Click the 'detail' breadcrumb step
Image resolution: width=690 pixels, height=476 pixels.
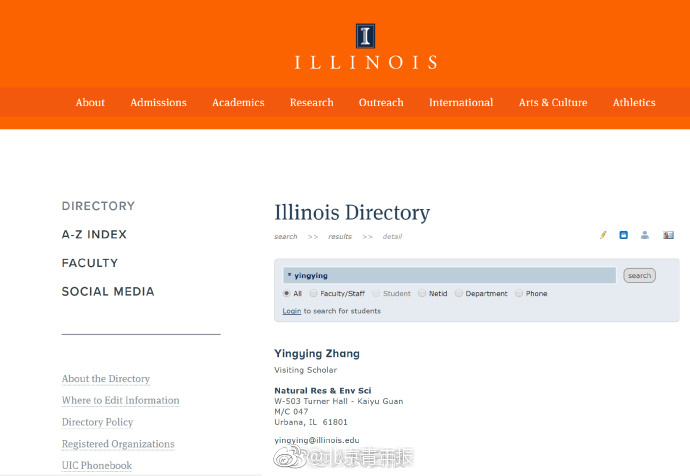(392, 237)
